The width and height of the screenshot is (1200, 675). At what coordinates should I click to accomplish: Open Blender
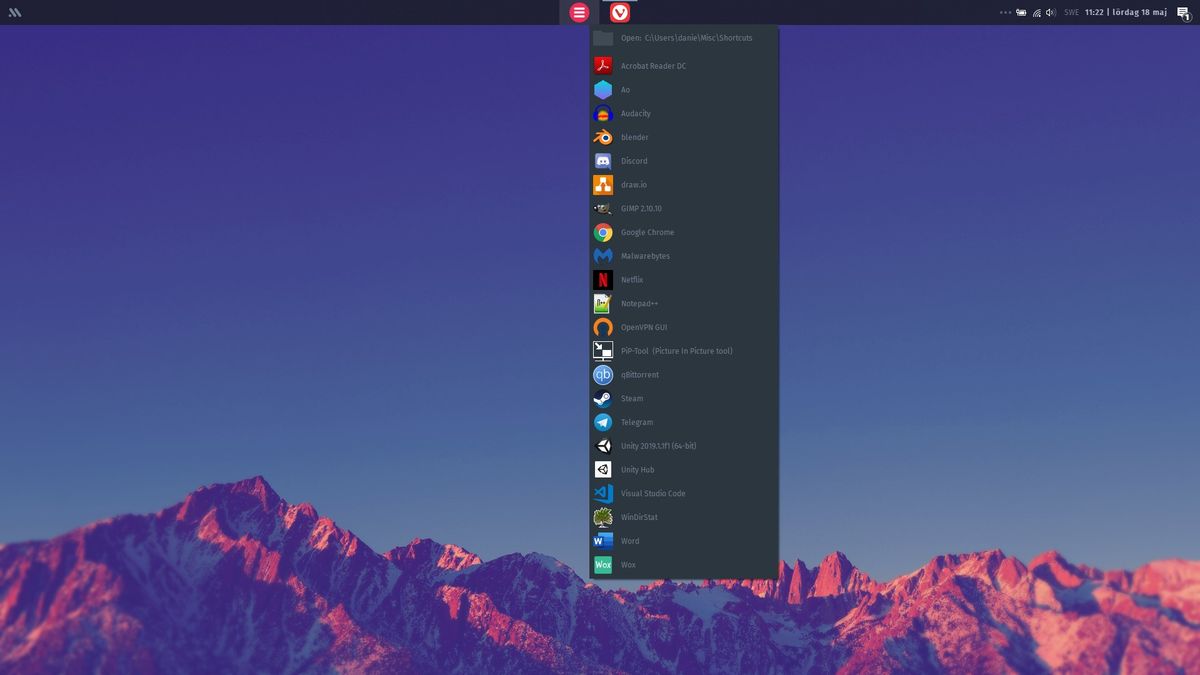(635, 137)
